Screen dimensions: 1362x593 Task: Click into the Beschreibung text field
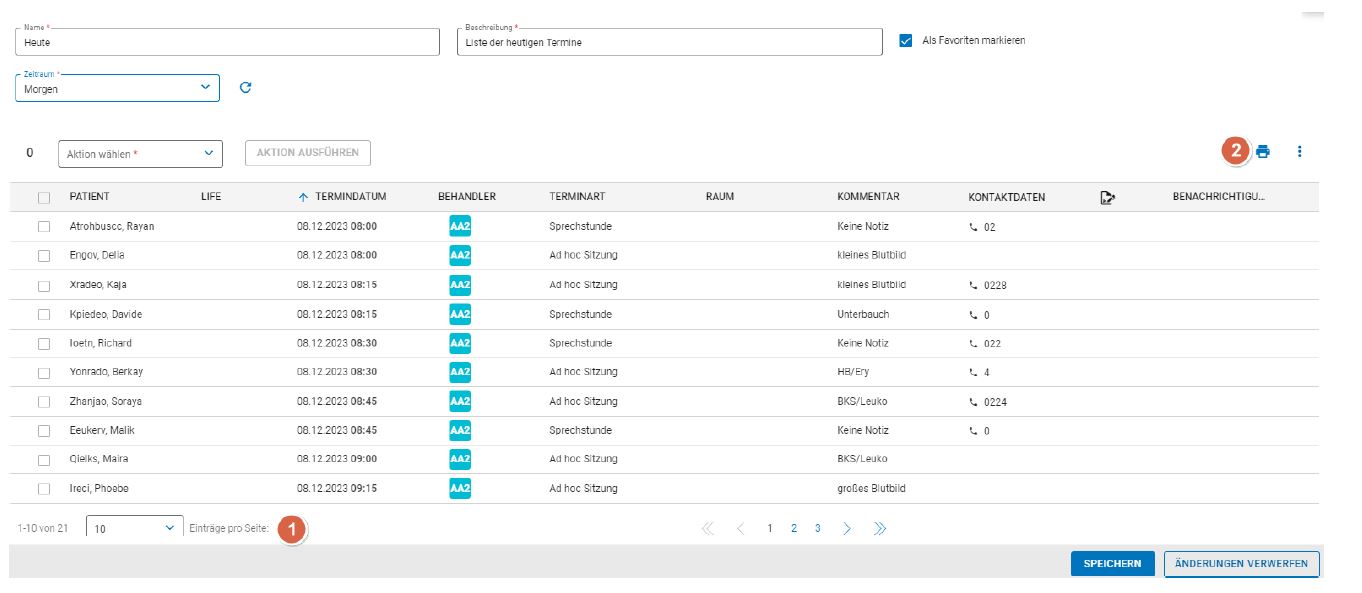click(x=668, y=42)
